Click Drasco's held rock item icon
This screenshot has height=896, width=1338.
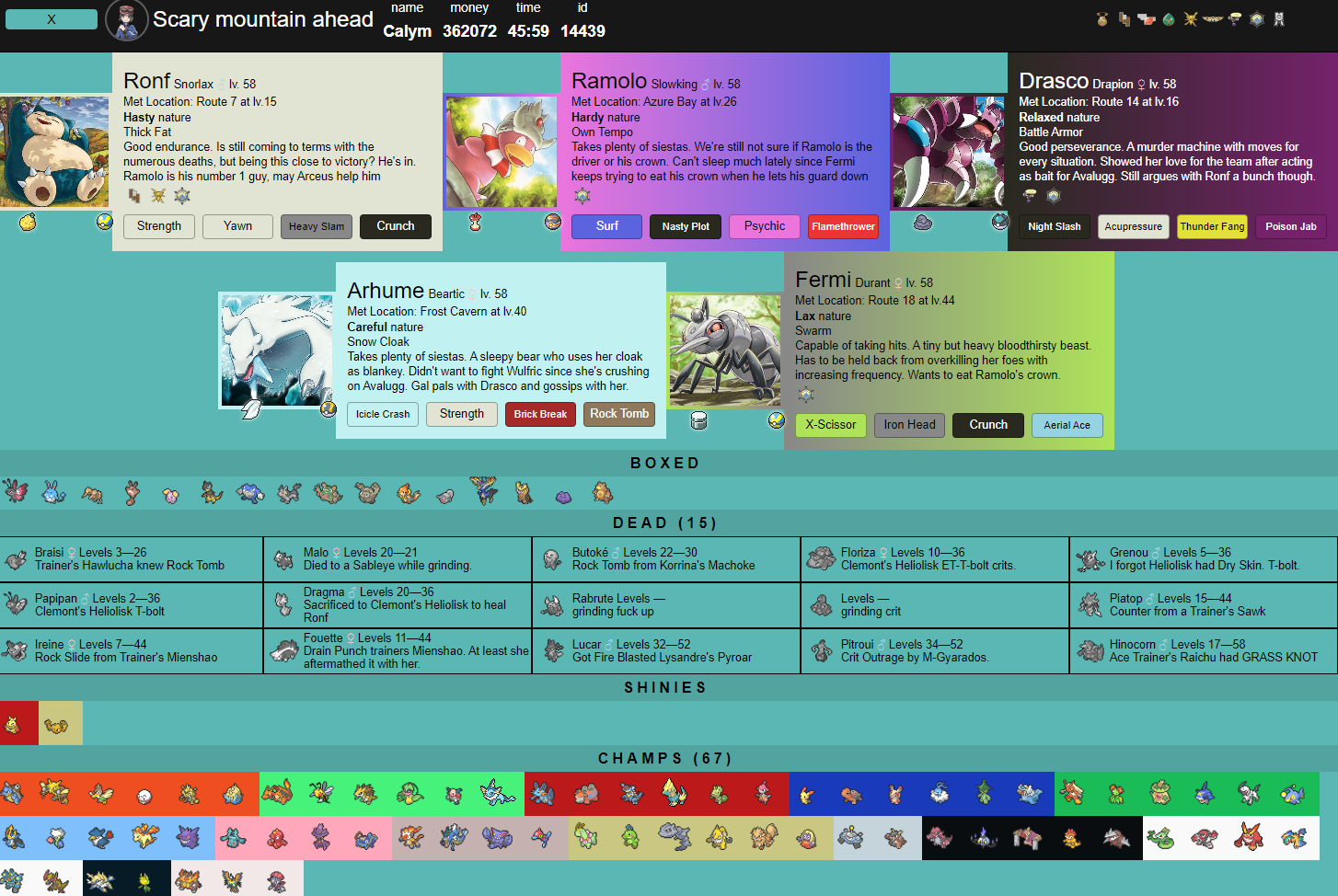pyautogui.click(x=923, y=222)
